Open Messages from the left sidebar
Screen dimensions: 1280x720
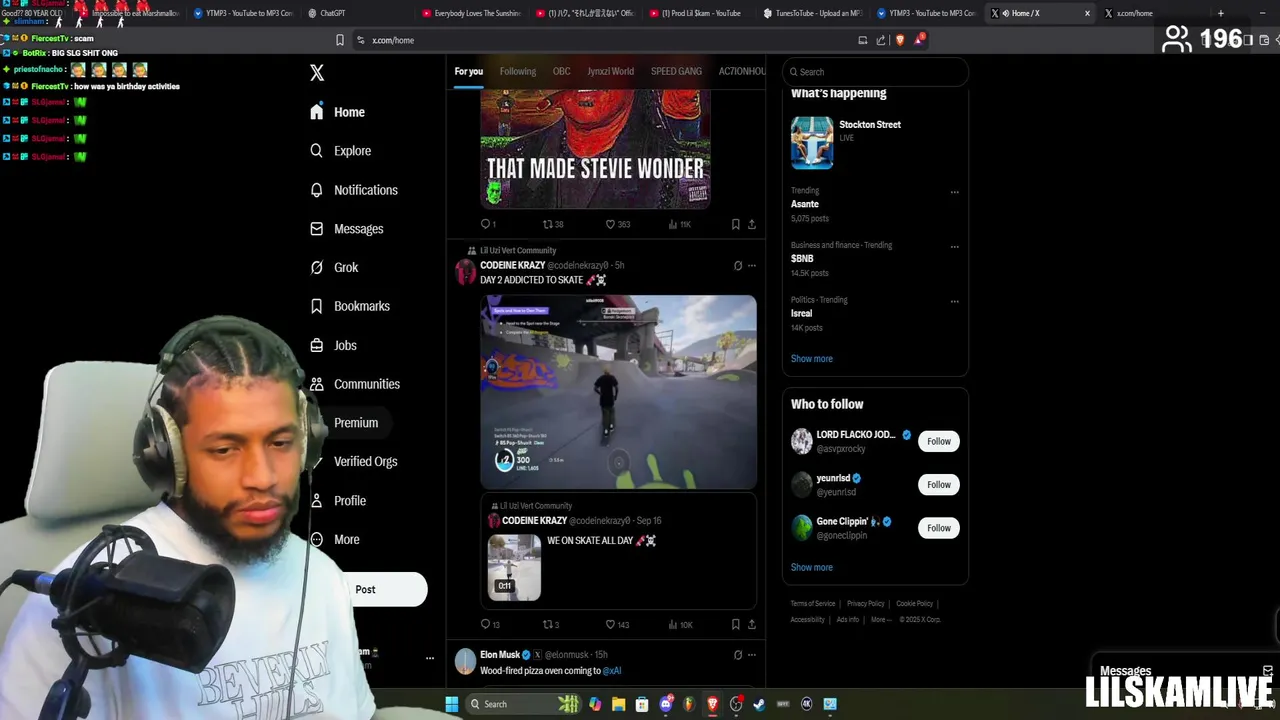[x=347, y=229]
